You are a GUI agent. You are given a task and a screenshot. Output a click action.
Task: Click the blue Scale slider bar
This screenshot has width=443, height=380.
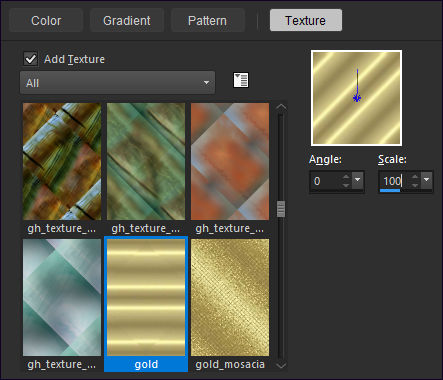(390, 190)
